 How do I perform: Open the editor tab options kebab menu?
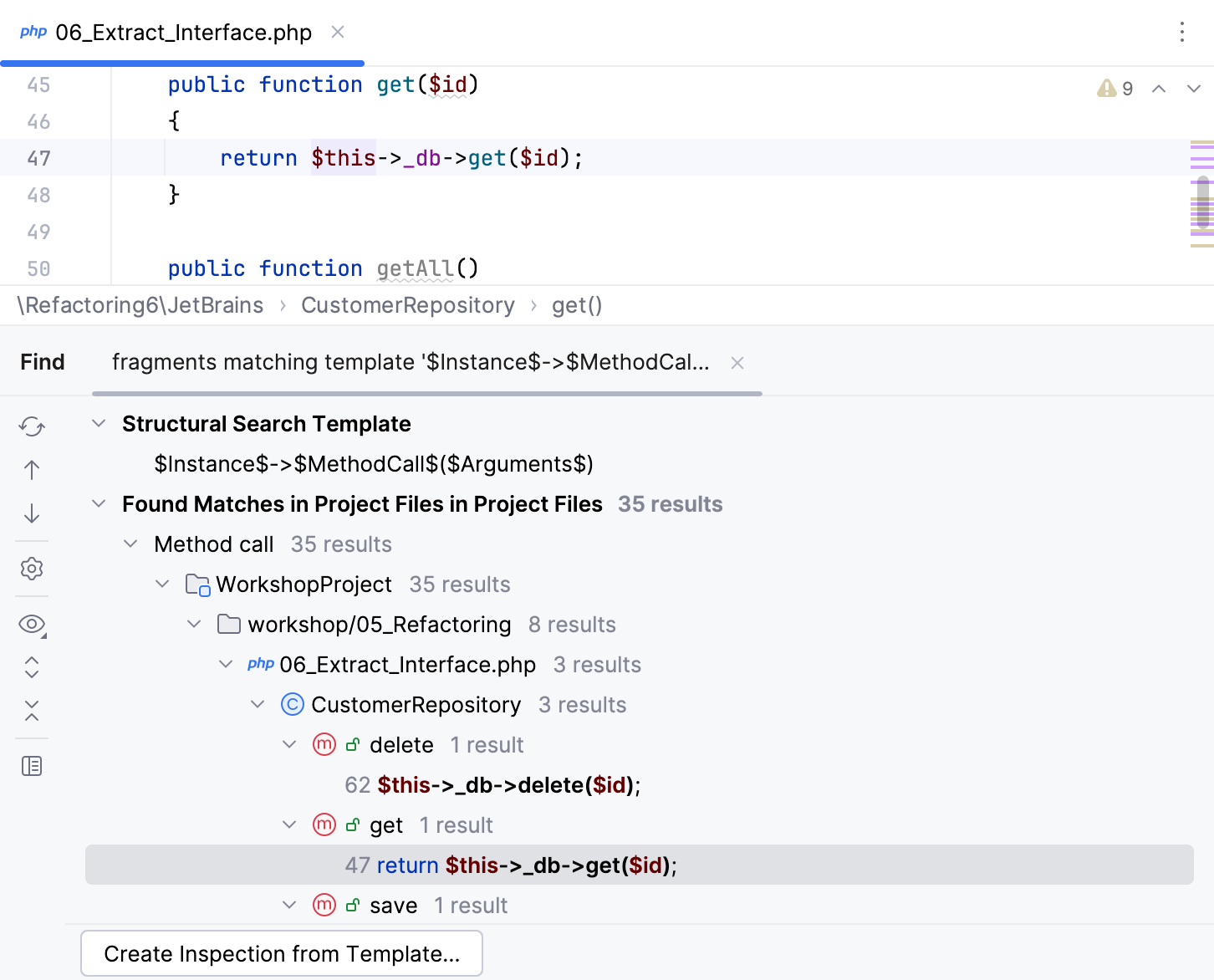[1181, 33]
